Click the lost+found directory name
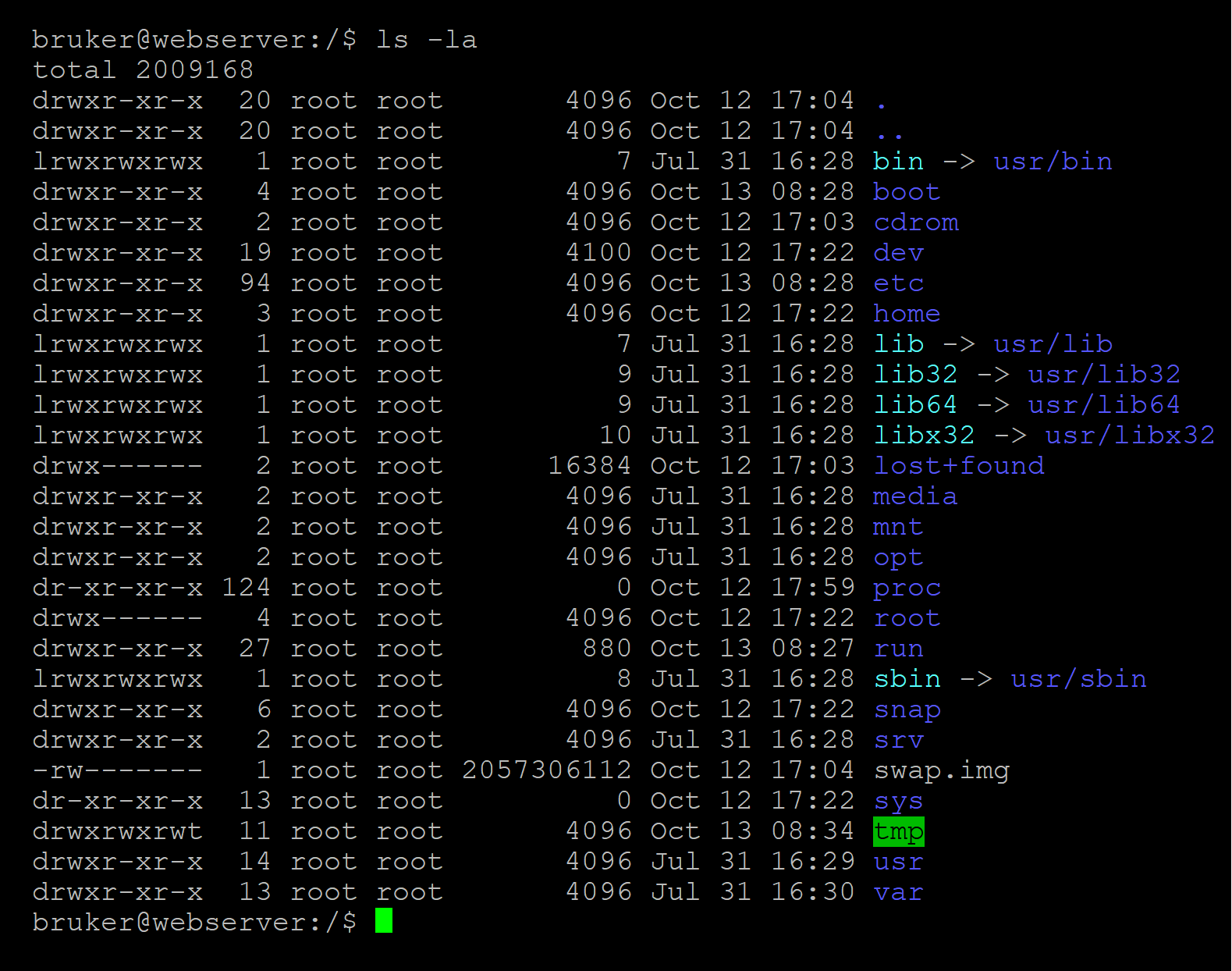The image size is (1232, 971). pos(958,466)
